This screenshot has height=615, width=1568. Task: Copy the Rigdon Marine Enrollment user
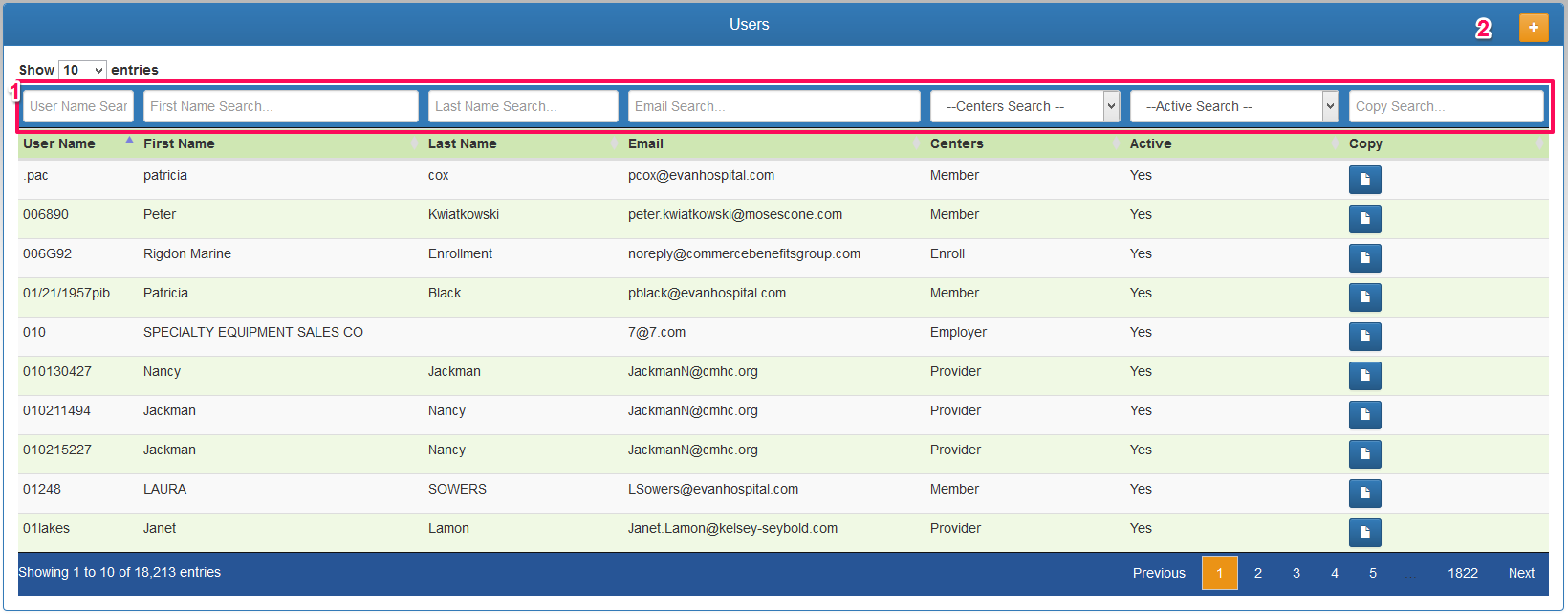click(1364, 258)
